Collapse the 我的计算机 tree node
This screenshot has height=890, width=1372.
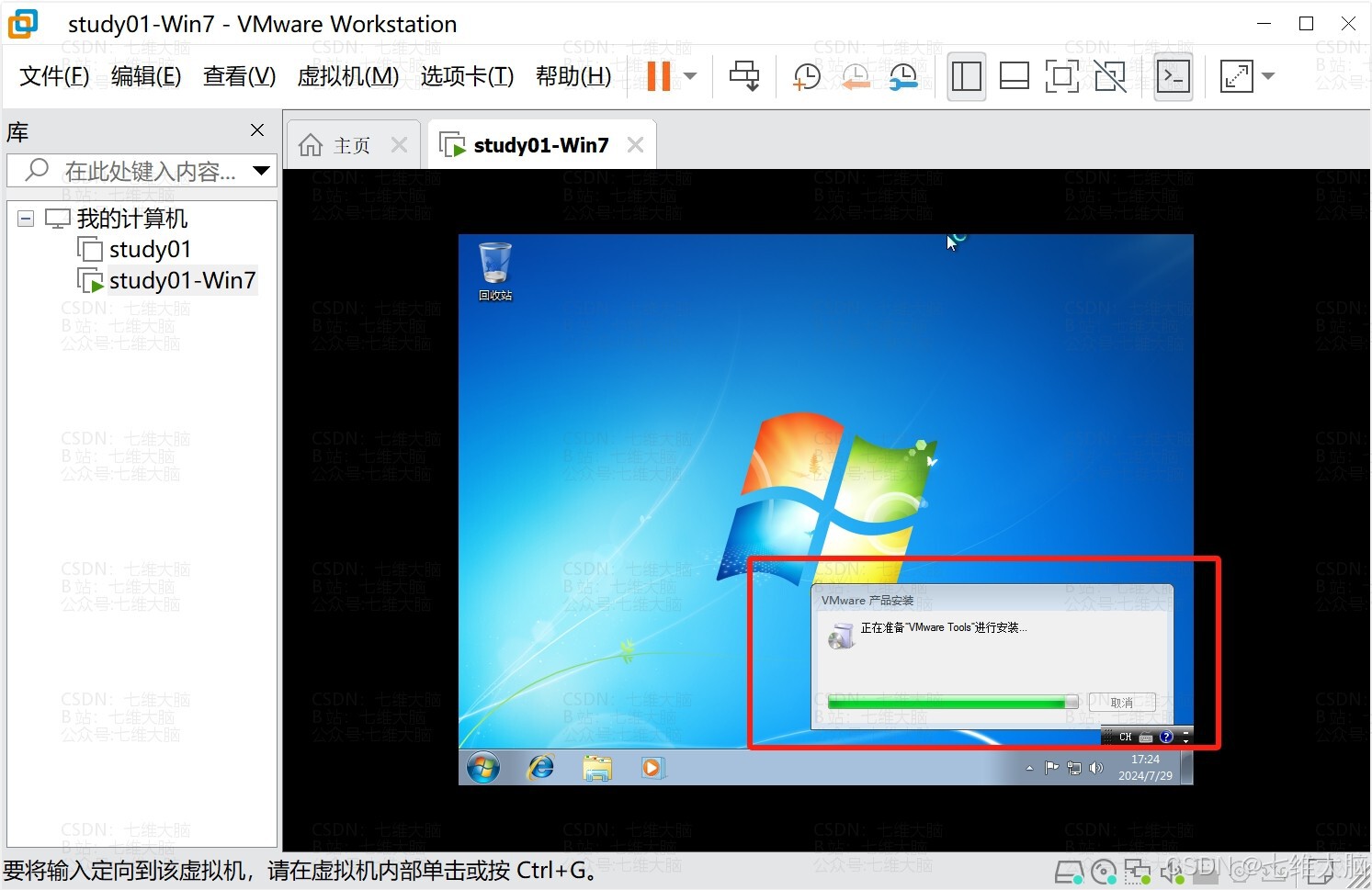[x=26, y=219]
